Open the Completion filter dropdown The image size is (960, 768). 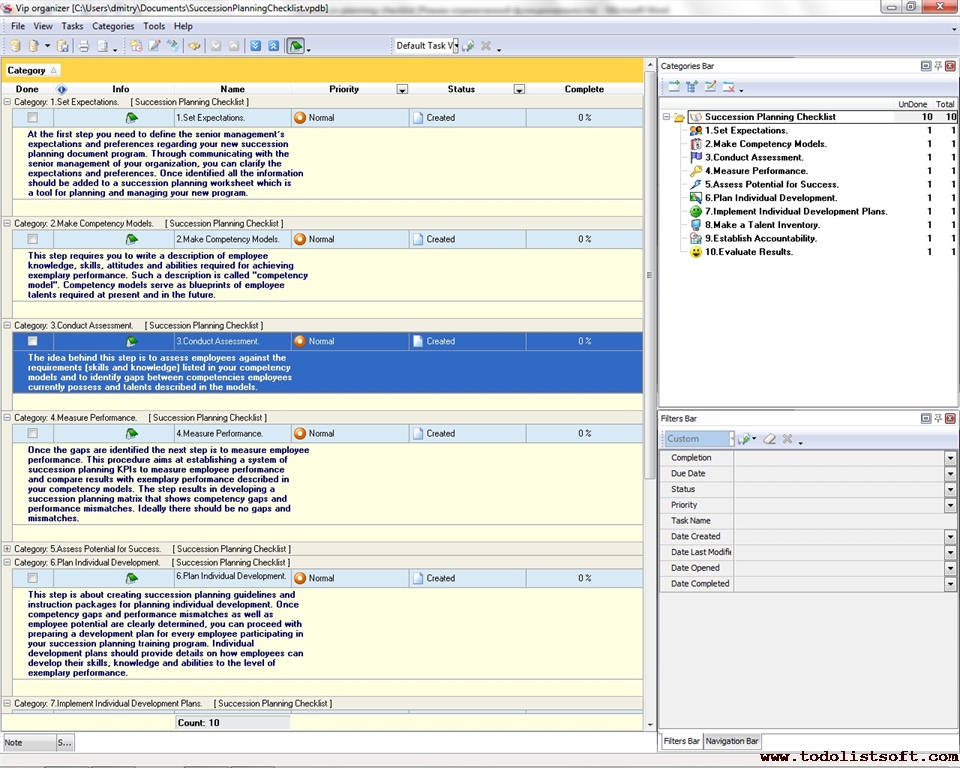pyautogui.click(x=950, y=458)
